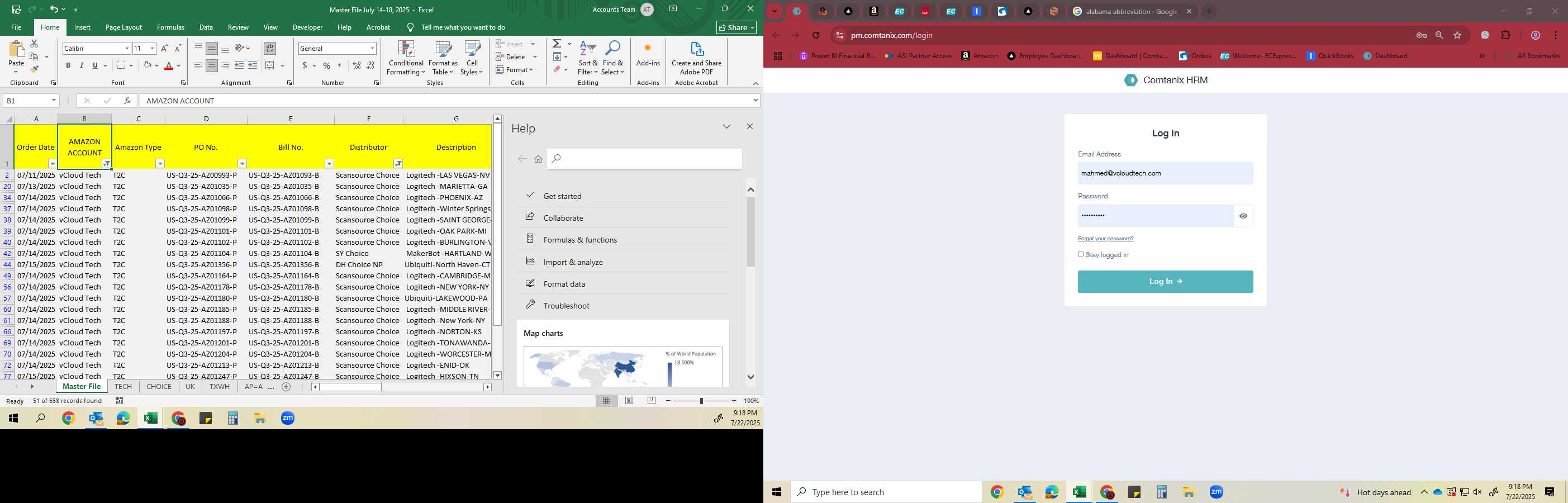Apply Bold formatting in Excel ribbon
The image size is (1568, 503).
68,65
